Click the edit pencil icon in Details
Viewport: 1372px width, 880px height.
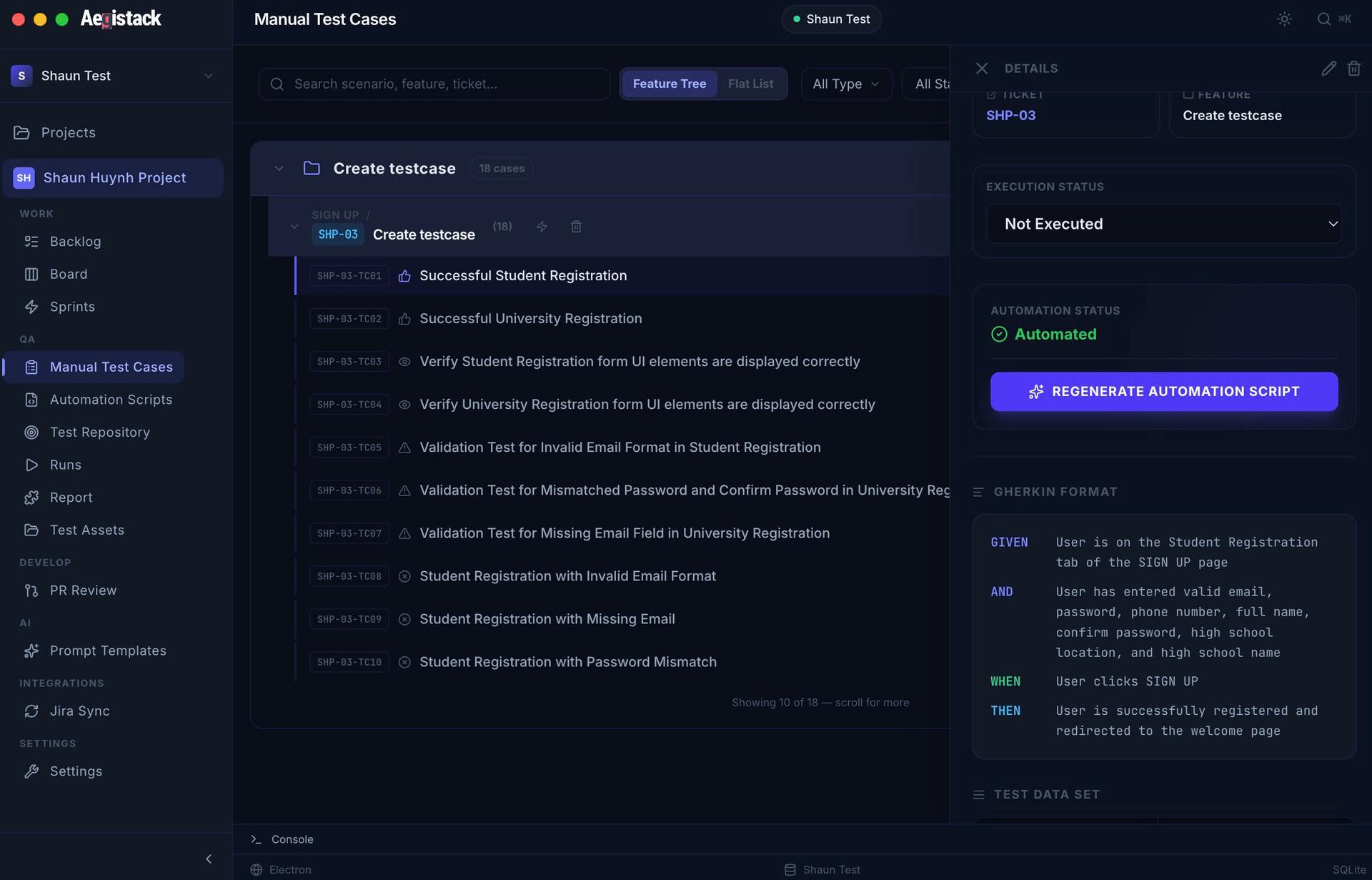tap(1328, 69)
